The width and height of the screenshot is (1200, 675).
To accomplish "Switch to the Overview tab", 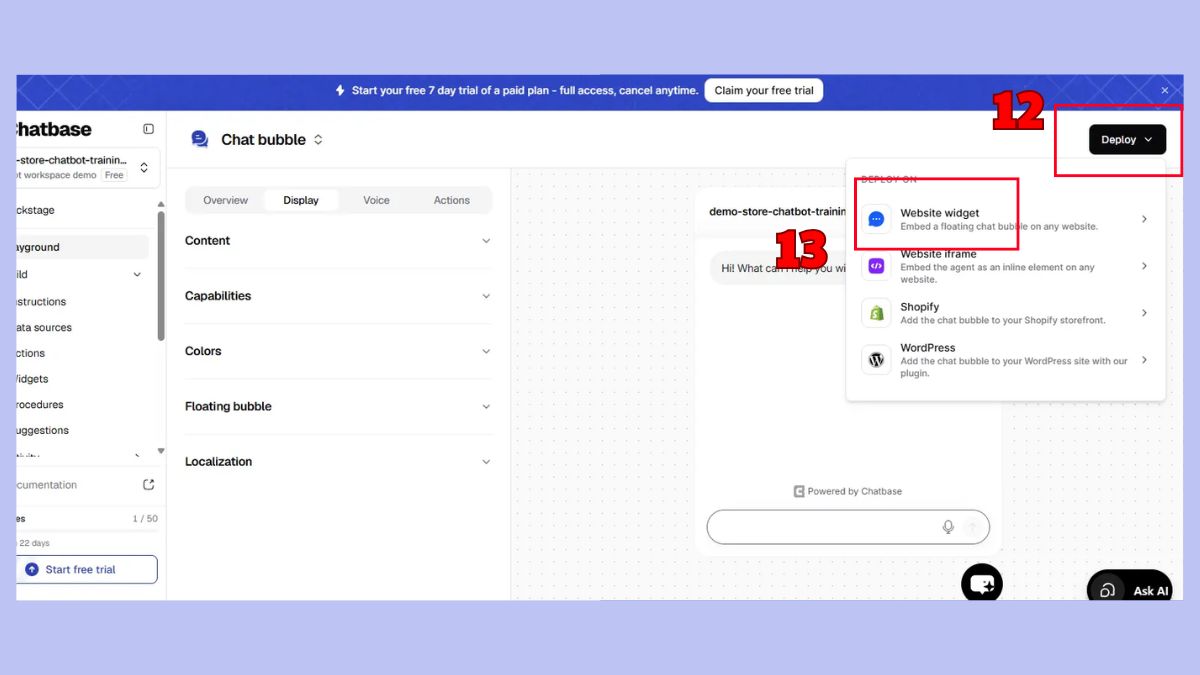I will click(x=225, y=200).
